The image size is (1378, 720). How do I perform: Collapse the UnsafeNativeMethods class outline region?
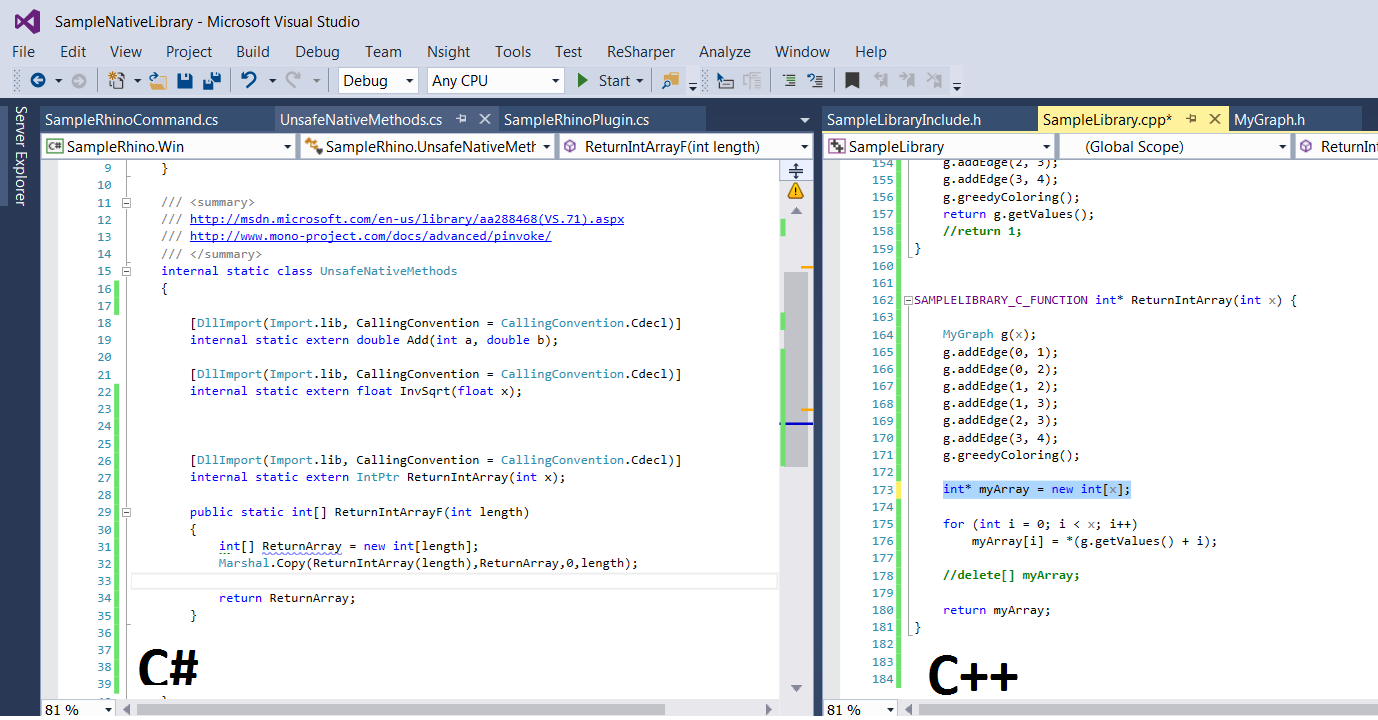126,270
